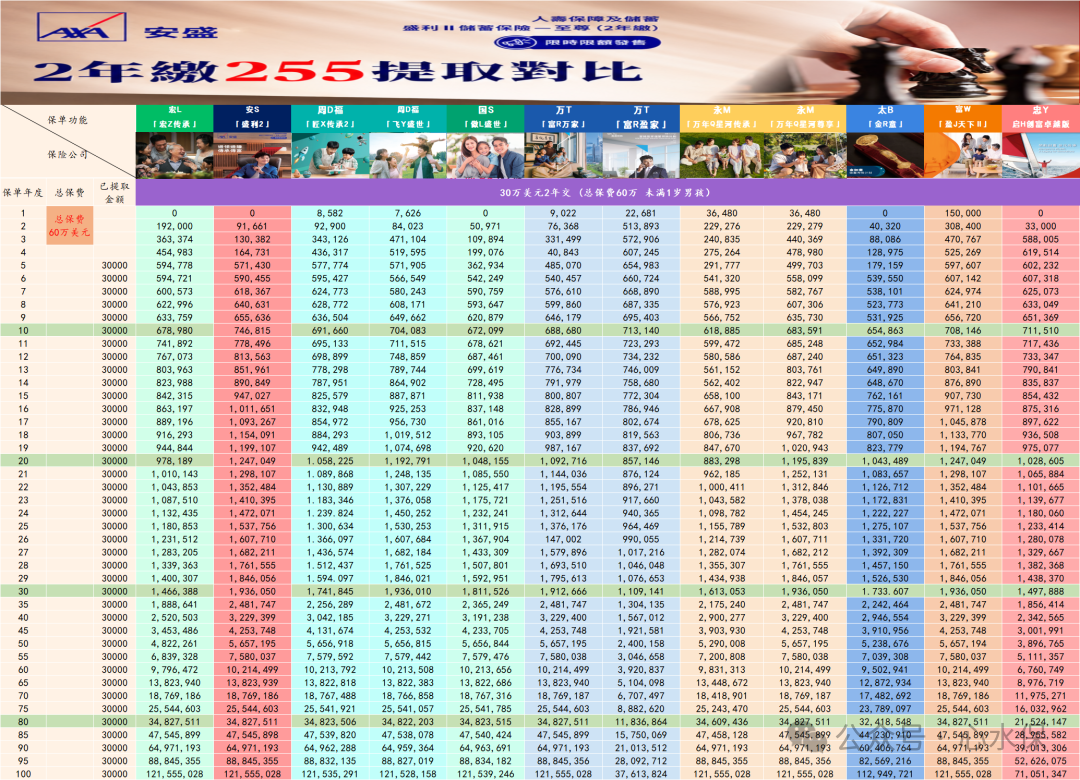Select the value 978,189 in year 20
Viewport: 1080px width, 780px height.
[174, 461]
